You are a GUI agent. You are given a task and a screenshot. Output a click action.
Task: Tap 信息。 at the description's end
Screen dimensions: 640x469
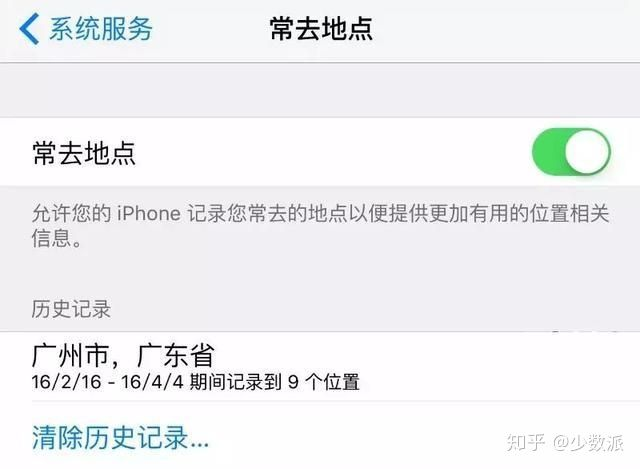coord(56,238)
